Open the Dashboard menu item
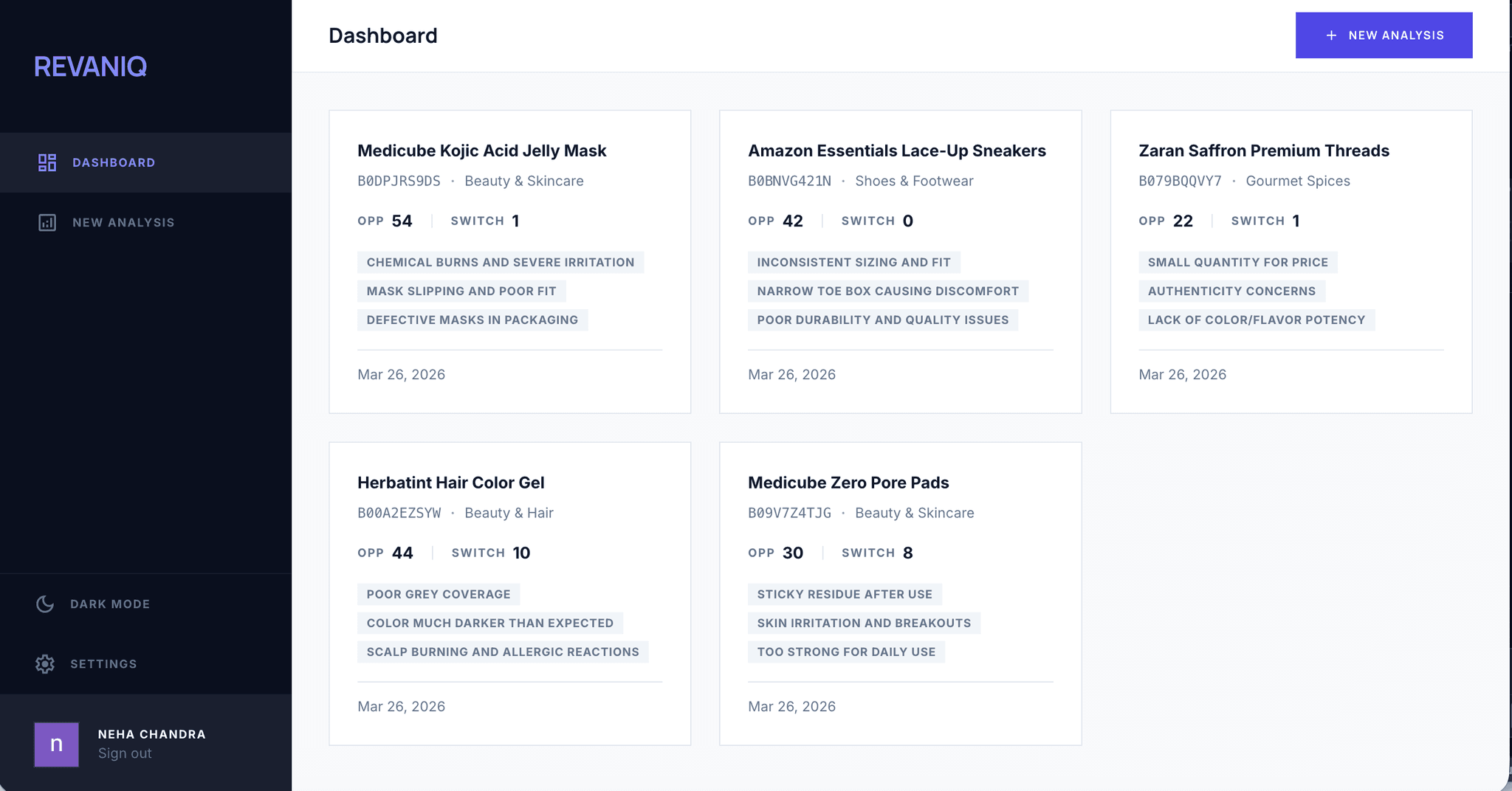Screen dimensions: 1512x791 coord(145,162)
